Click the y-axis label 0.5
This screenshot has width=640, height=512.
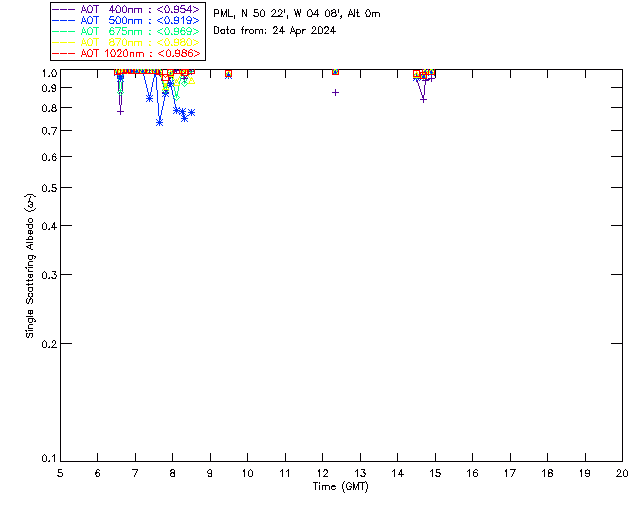pos(49,188)
